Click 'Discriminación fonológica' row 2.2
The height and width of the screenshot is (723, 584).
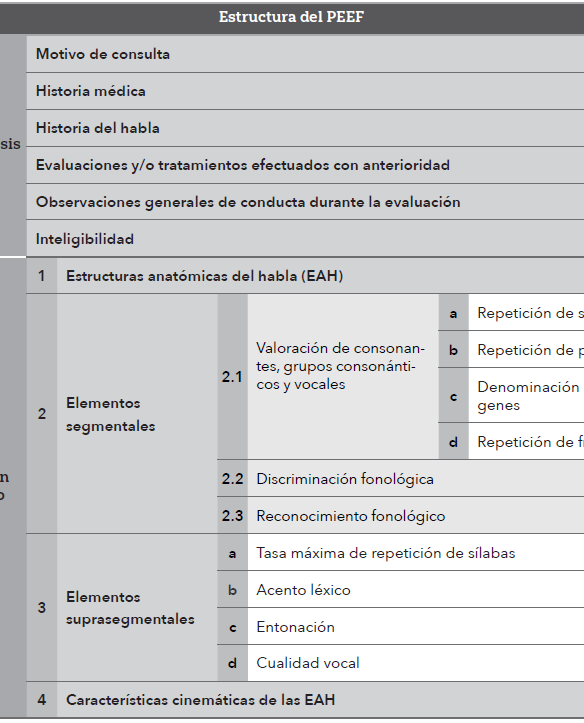click(x=401, y=479)
